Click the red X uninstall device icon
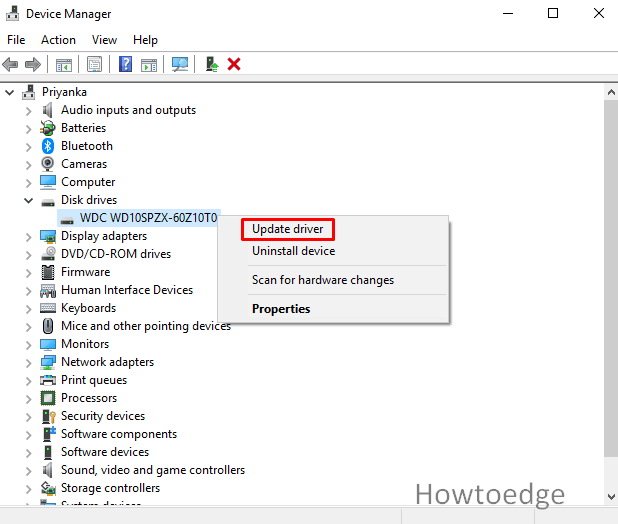Viewport: 618px width, 524px height. point(234,64)
